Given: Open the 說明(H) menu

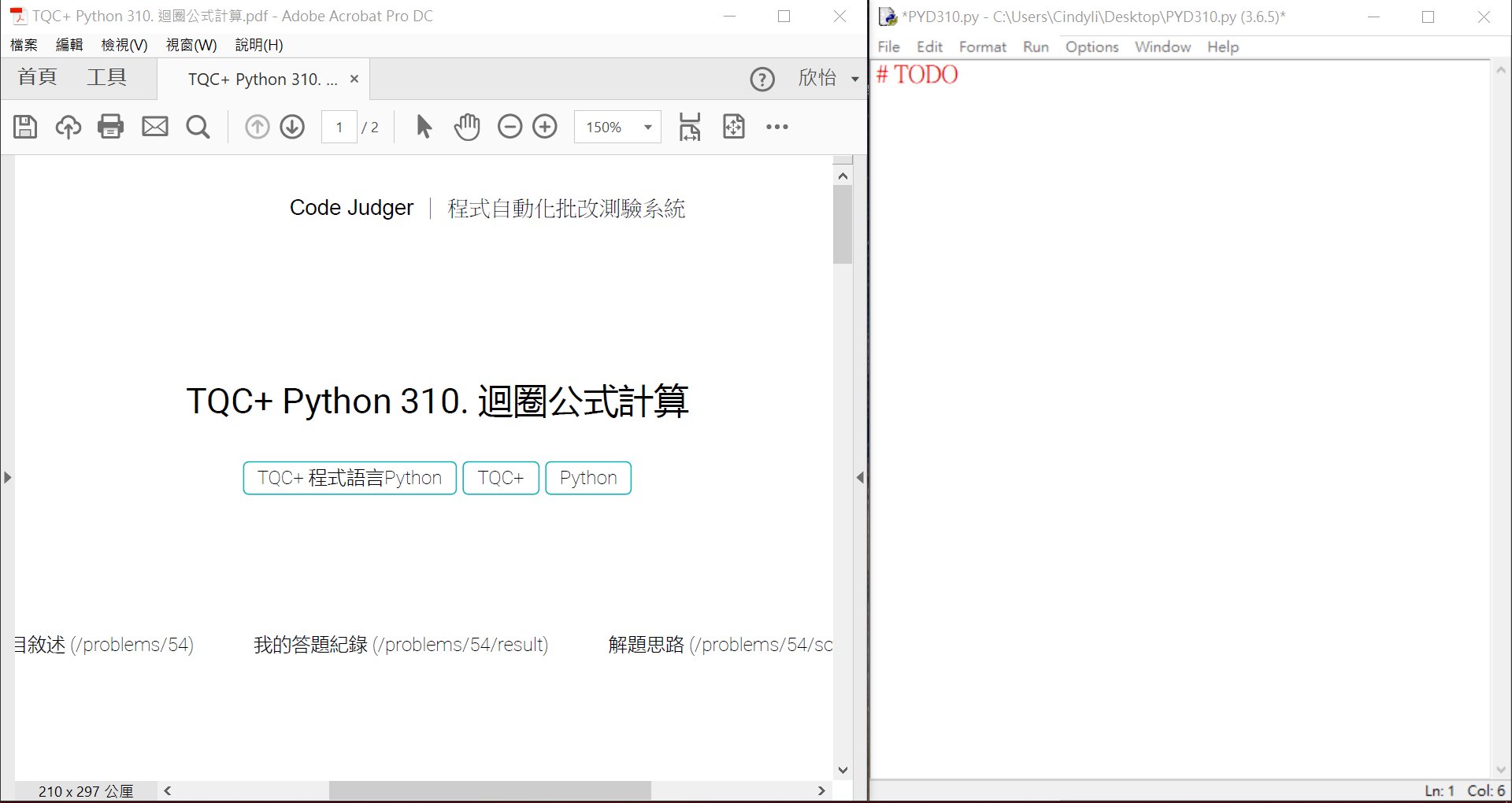Looking at the screenshot, I should click(x=259, y=45).
